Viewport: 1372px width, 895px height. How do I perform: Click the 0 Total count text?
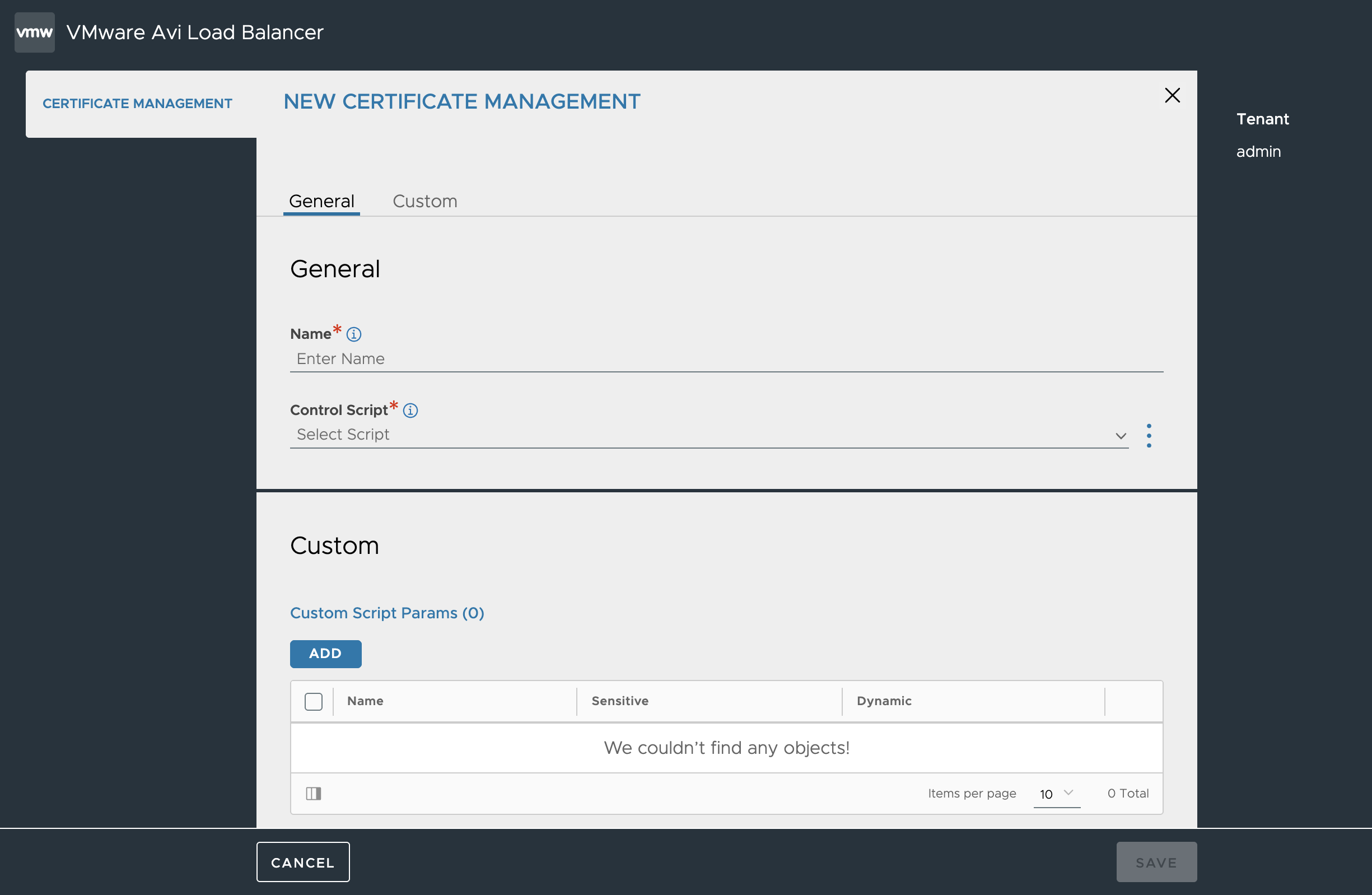click(x=1128, y=794)
